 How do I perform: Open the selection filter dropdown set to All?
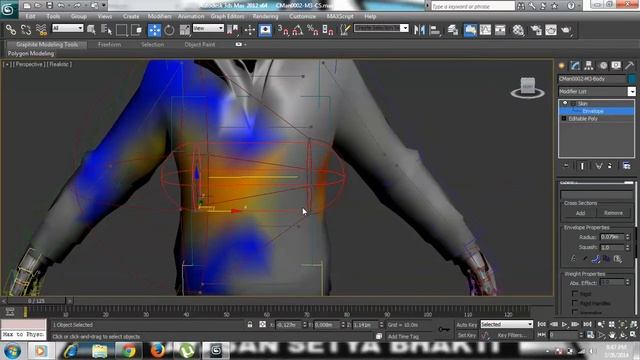point(68,28)
